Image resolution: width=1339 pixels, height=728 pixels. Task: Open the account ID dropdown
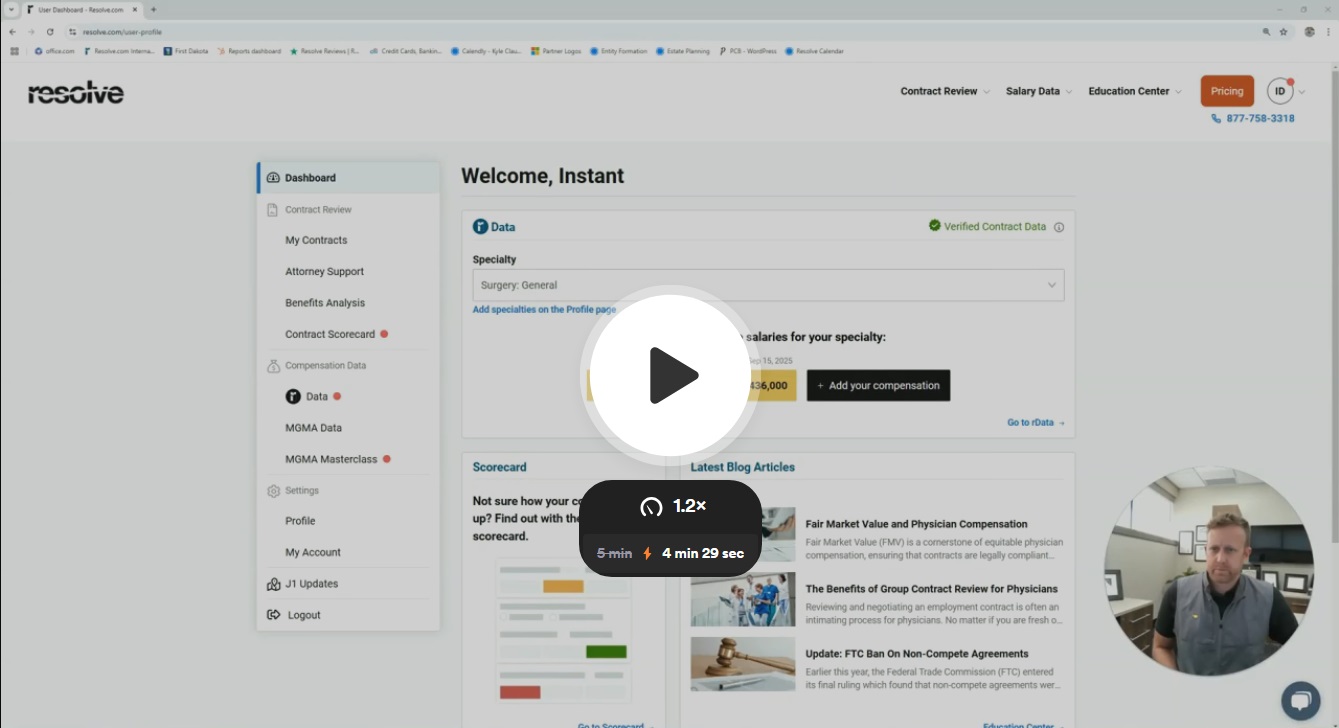(1286, 91)
